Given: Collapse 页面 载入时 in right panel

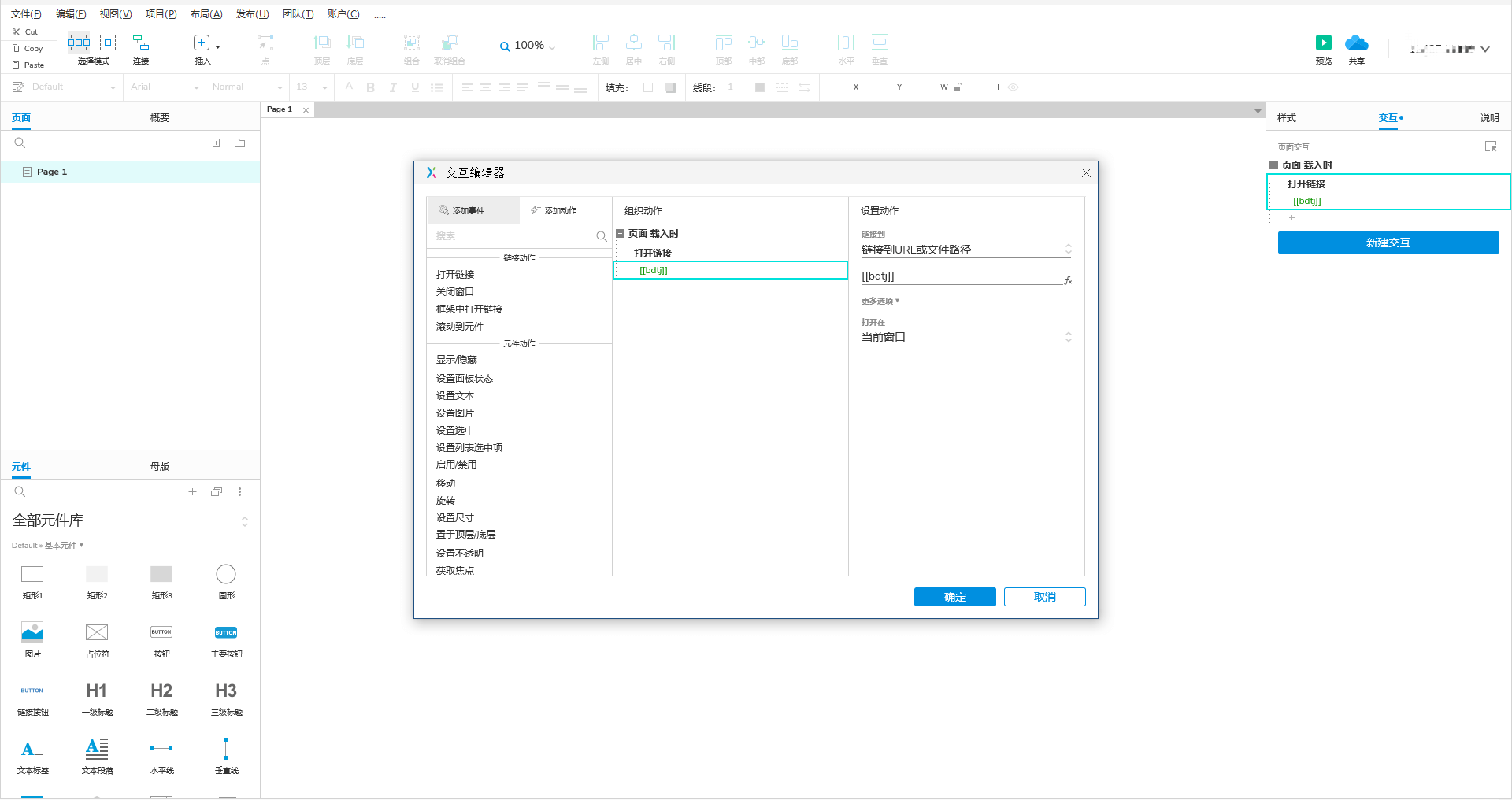Looking at the screenshot, I should coord(1273,165).
